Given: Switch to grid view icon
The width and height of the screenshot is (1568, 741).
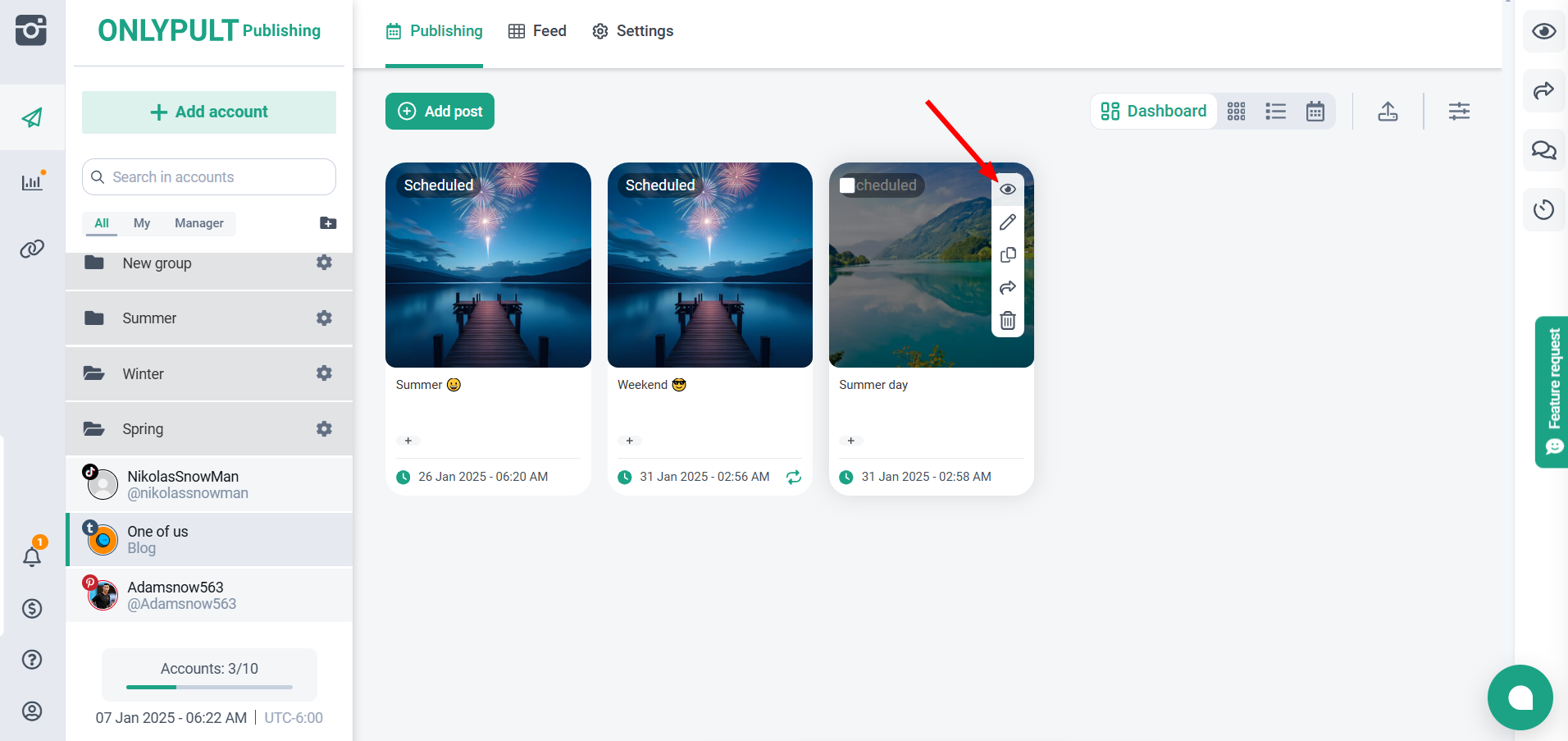Looking at the screenshot, I should point(1236,112).
